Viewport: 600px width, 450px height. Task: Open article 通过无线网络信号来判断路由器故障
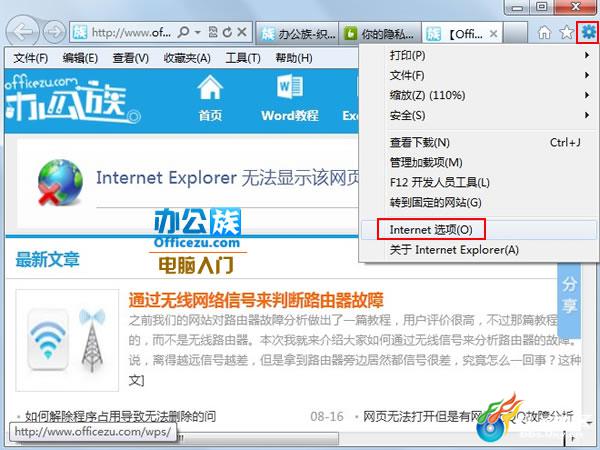point(256,300)
